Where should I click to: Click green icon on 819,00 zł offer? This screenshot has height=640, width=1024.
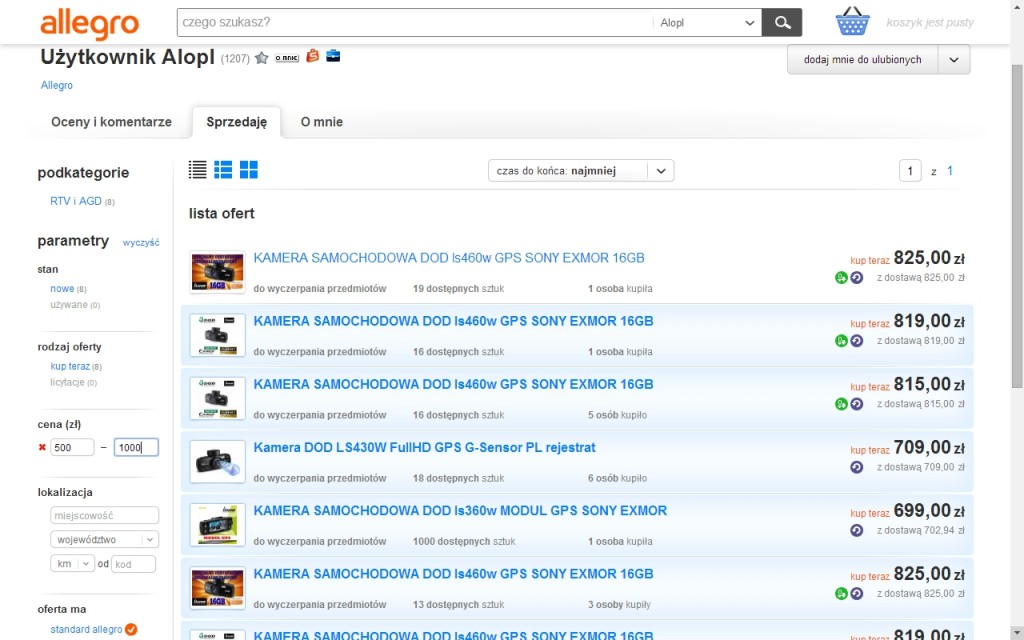pyautogui.click(x=841, y=341)
